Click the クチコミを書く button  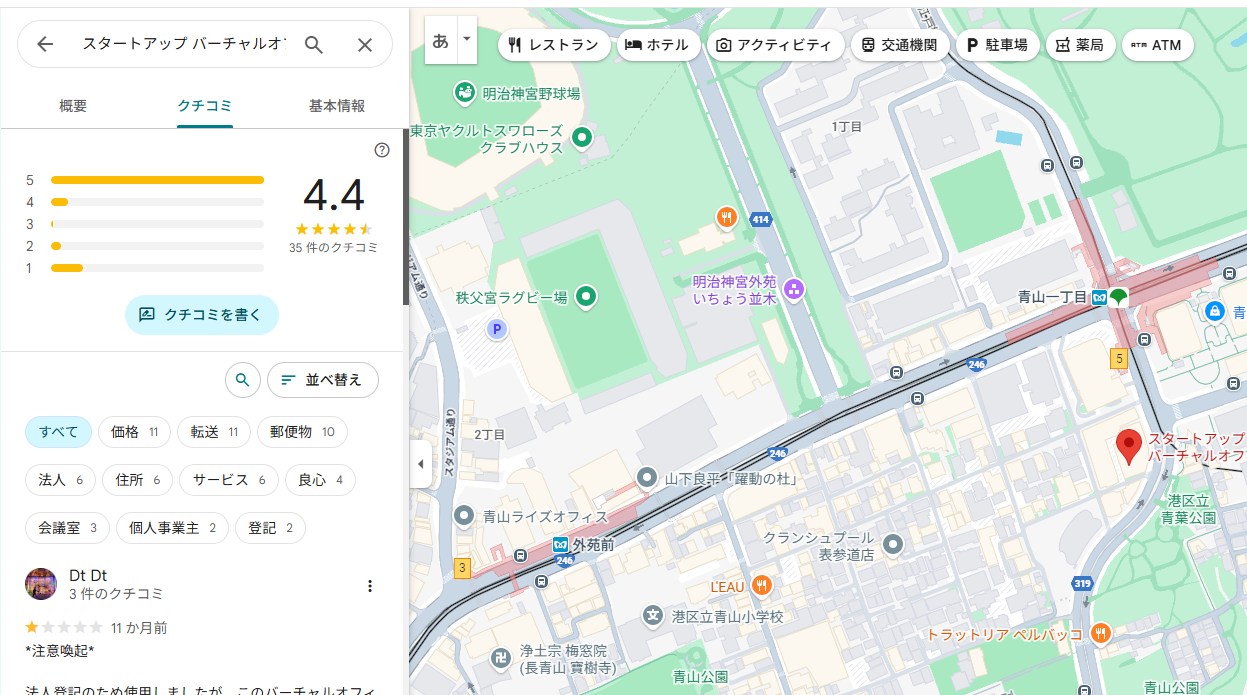click(x=202, y=314)
